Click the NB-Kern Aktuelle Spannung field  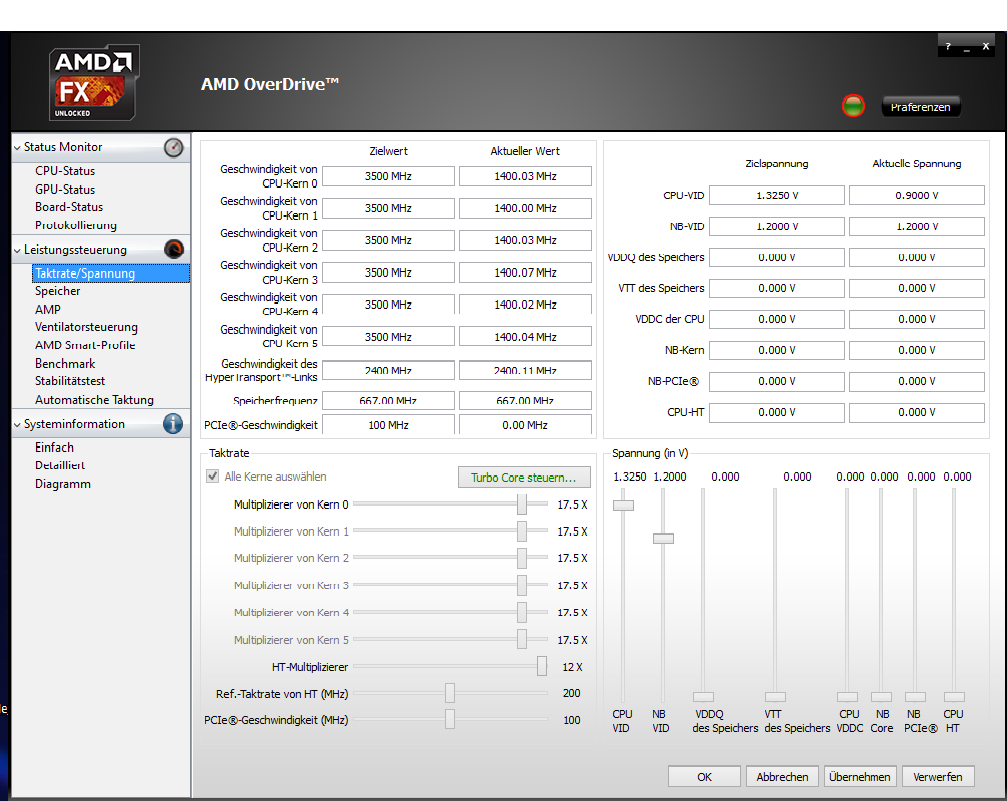tap(916, 350)
